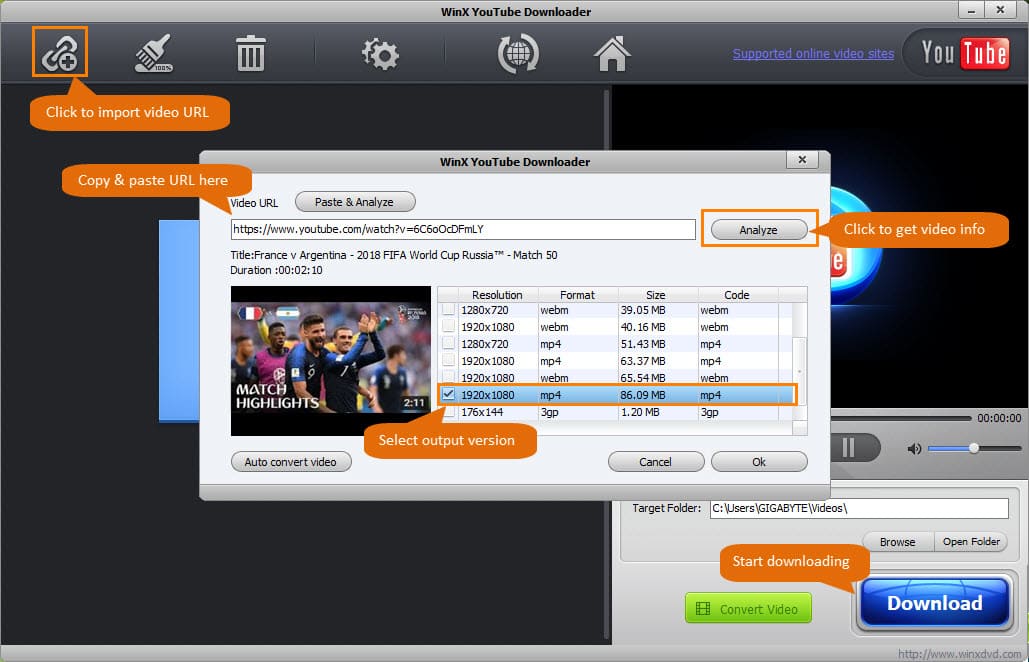Close the inner WinX YouTube Downloader dialog

[x=802, y=159]
